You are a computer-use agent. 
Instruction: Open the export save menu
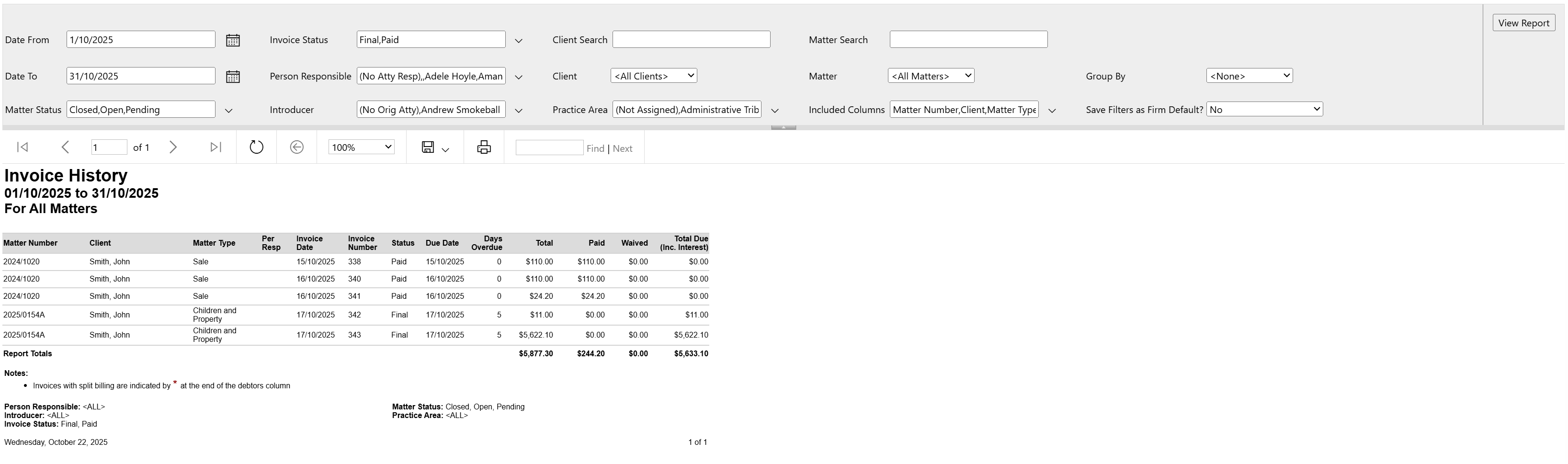[x=434, y=147]
